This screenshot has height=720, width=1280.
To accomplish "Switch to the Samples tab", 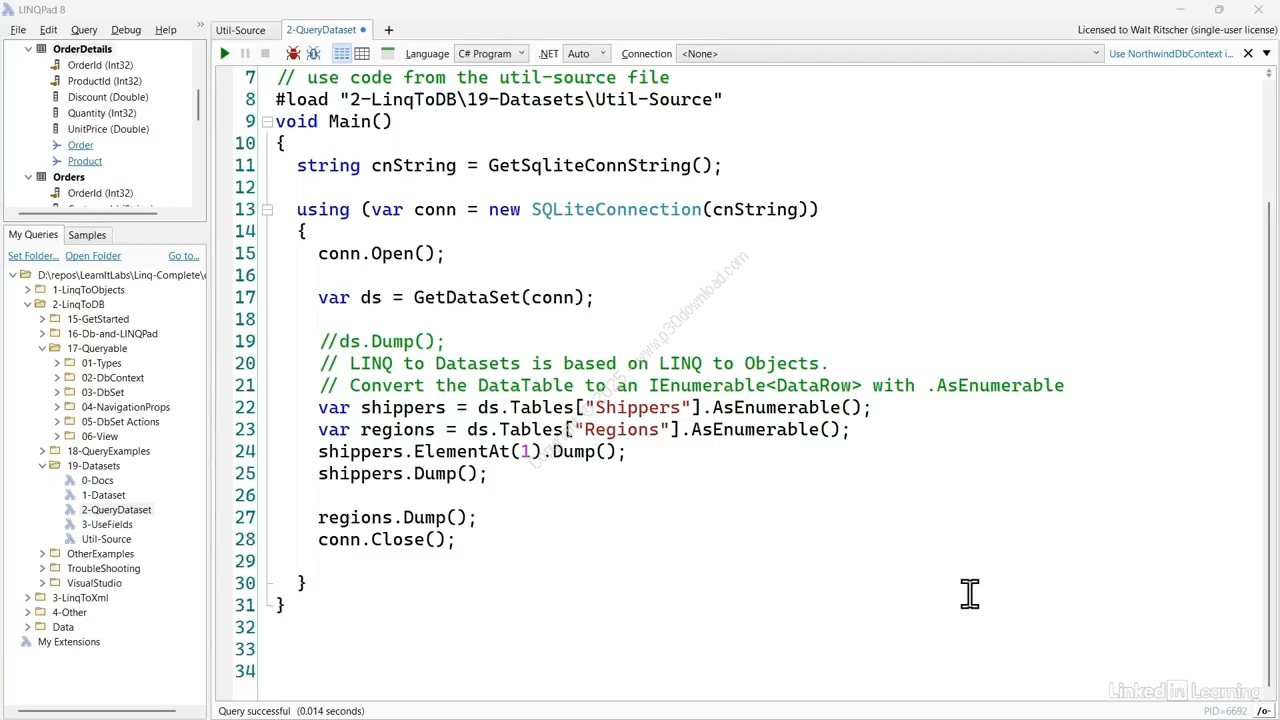I will coord(87,235).
